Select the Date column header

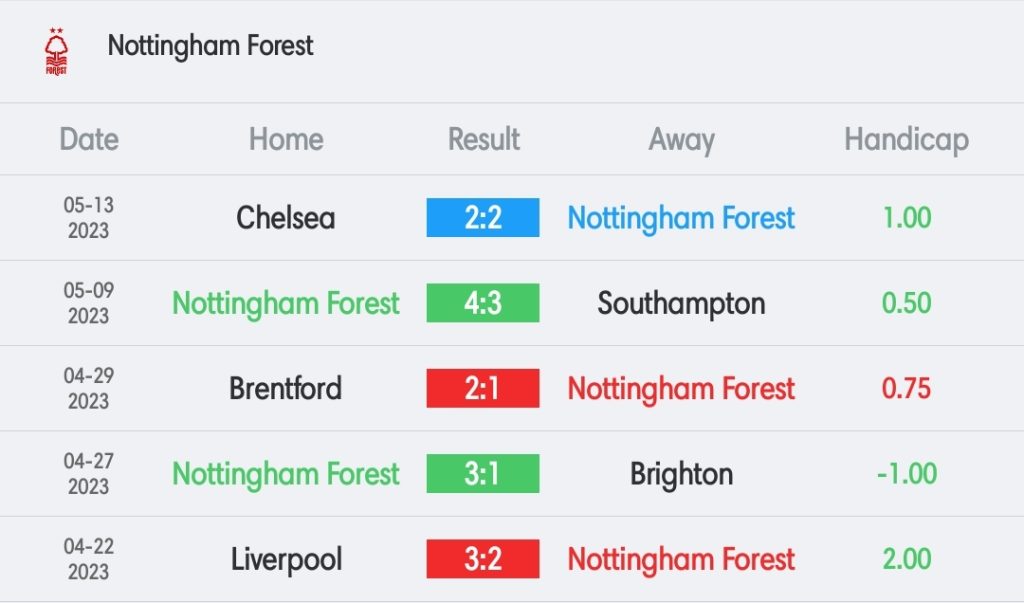[x=89, y=139]
